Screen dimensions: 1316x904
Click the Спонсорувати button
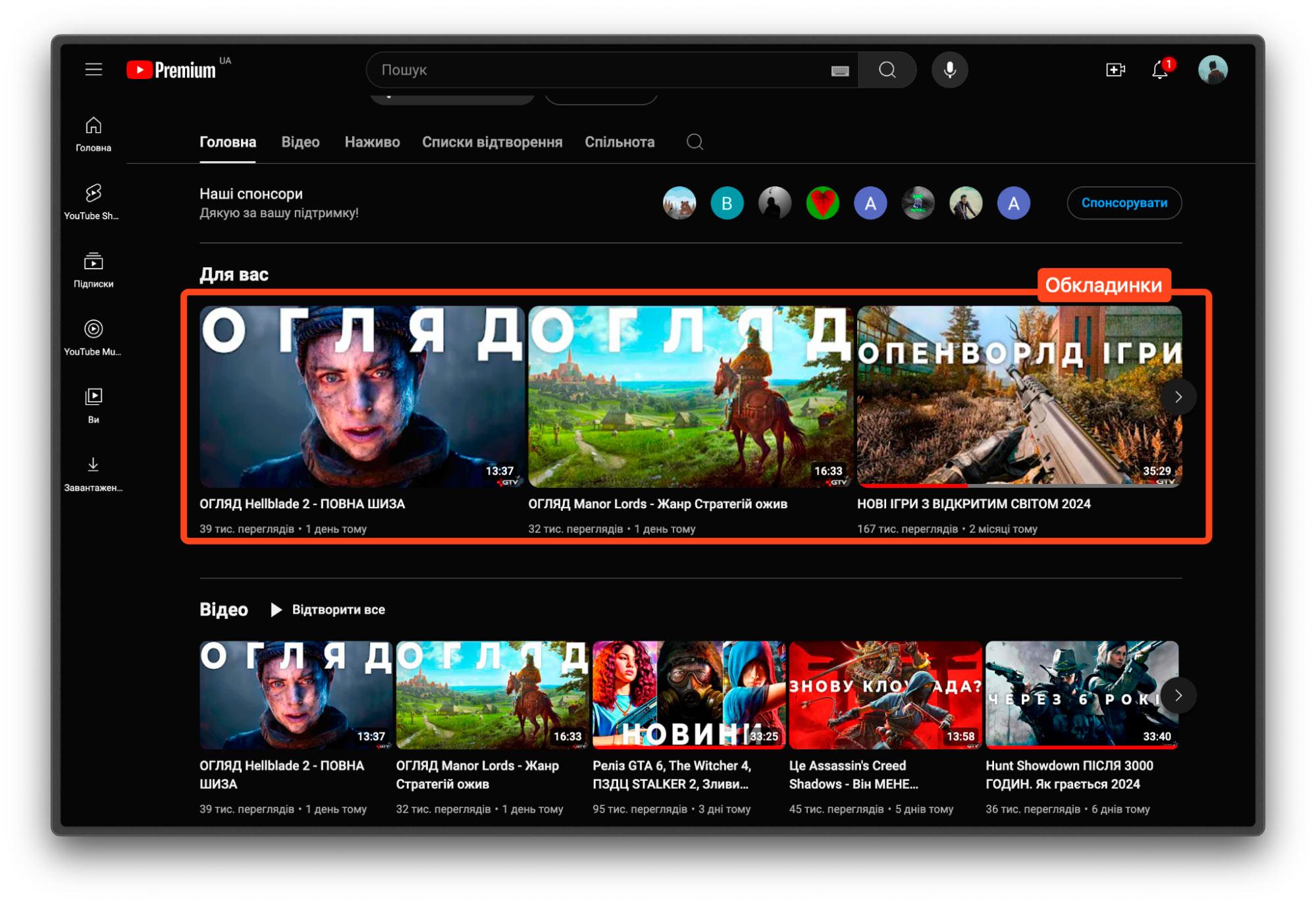pyautogui.click(x=1124, y=203)
